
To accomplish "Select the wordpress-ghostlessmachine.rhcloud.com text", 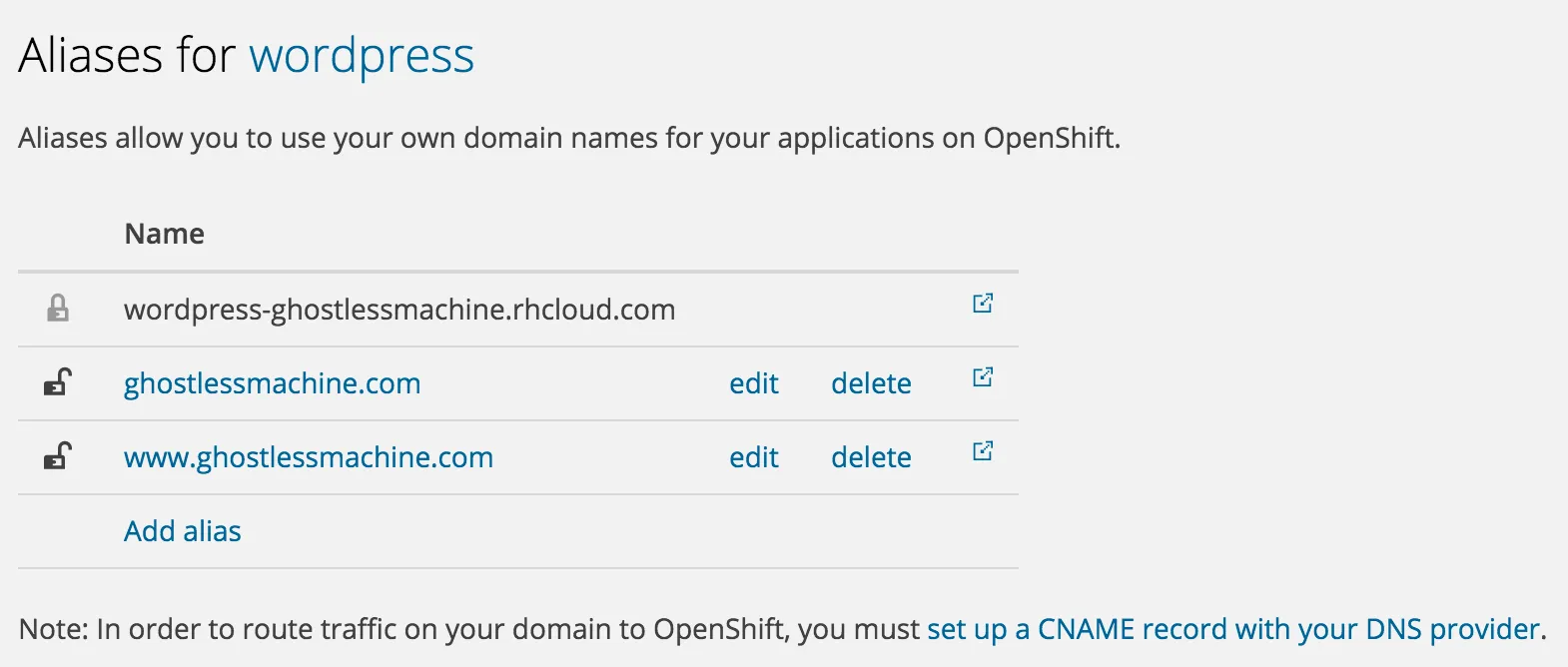I will pos(399,310).
